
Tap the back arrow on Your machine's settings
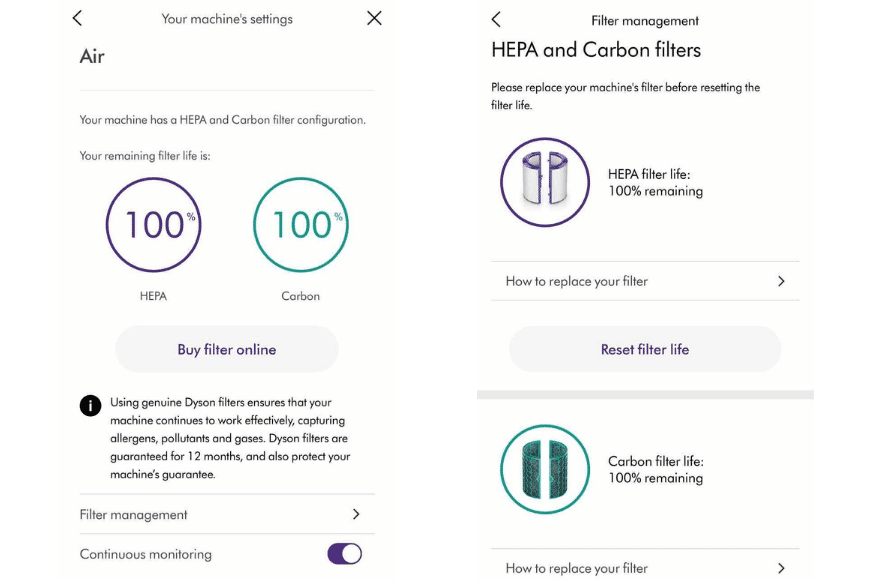coord(76,18)
